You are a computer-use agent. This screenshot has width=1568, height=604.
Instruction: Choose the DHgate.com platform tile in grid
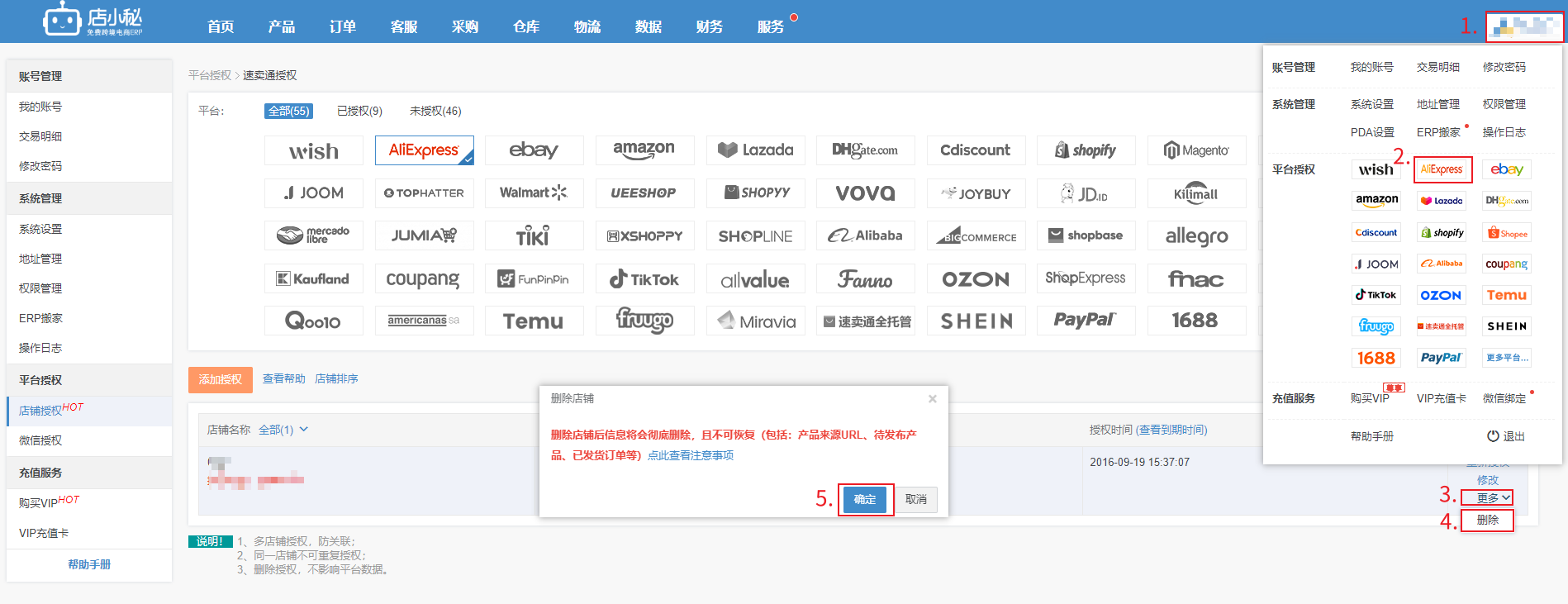[866, 150]
